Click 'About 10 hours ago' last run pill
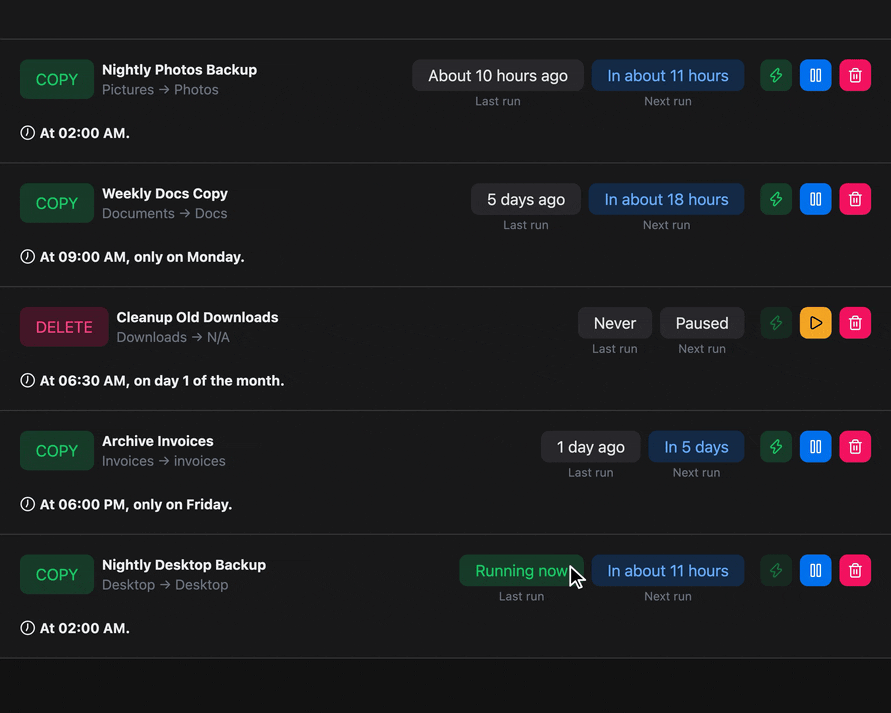891x713 pixels. [498, 76]
